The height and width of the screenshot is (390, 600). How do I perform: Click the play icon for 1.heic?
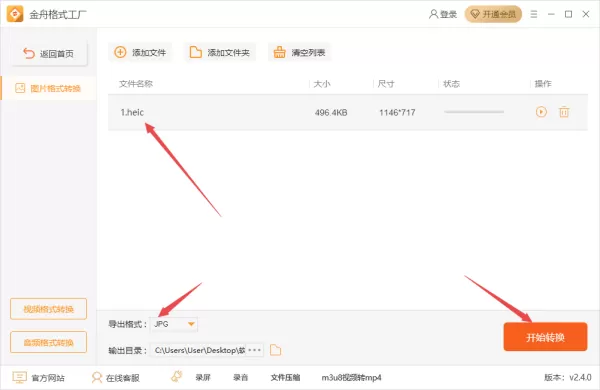click(541, 112)
